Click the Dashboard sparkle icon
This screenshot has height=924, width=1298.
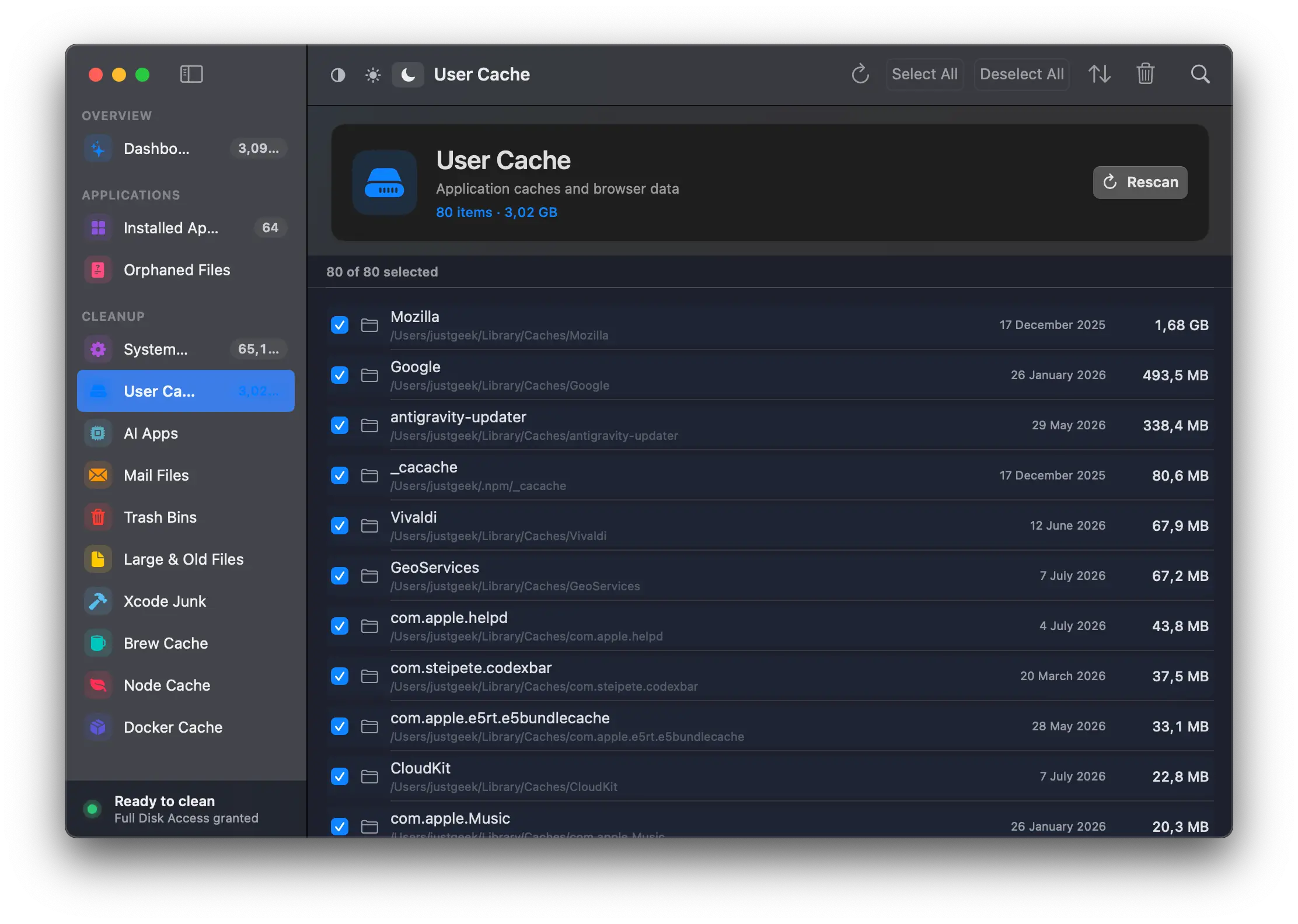click(x=98, y=148)
